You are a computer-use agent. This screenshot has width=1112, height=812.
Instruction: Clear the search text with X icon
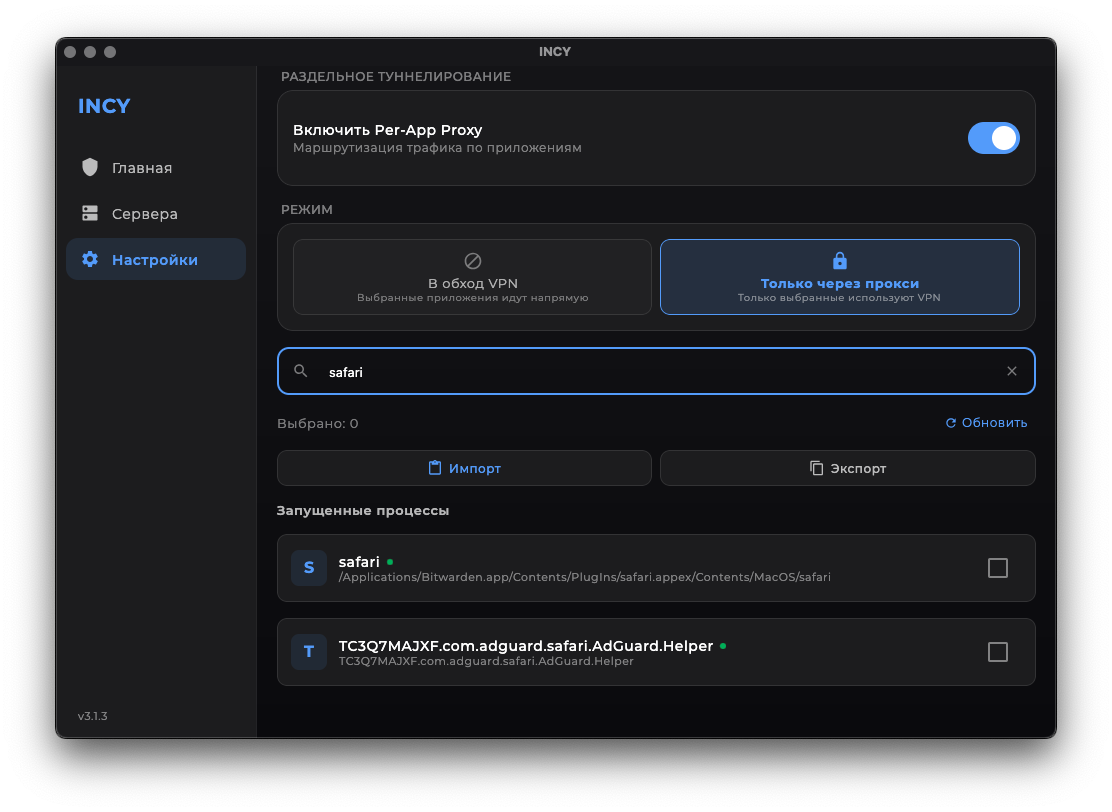(x=1012, y=371)
